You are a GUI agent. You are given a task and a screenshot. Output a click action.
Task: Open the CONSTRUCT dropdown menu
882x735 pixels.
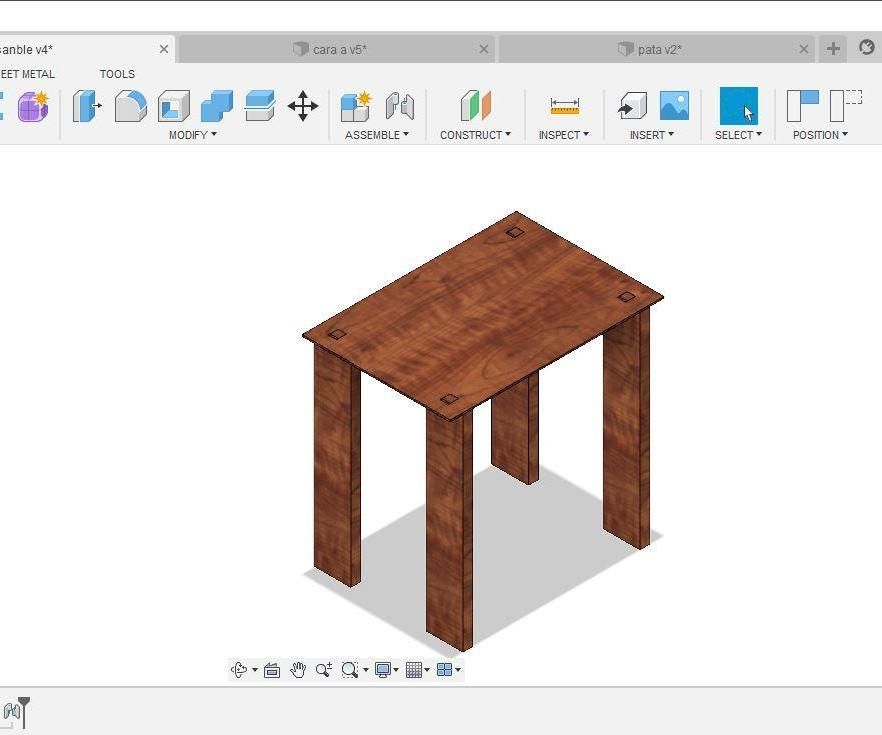click(475, 135)
